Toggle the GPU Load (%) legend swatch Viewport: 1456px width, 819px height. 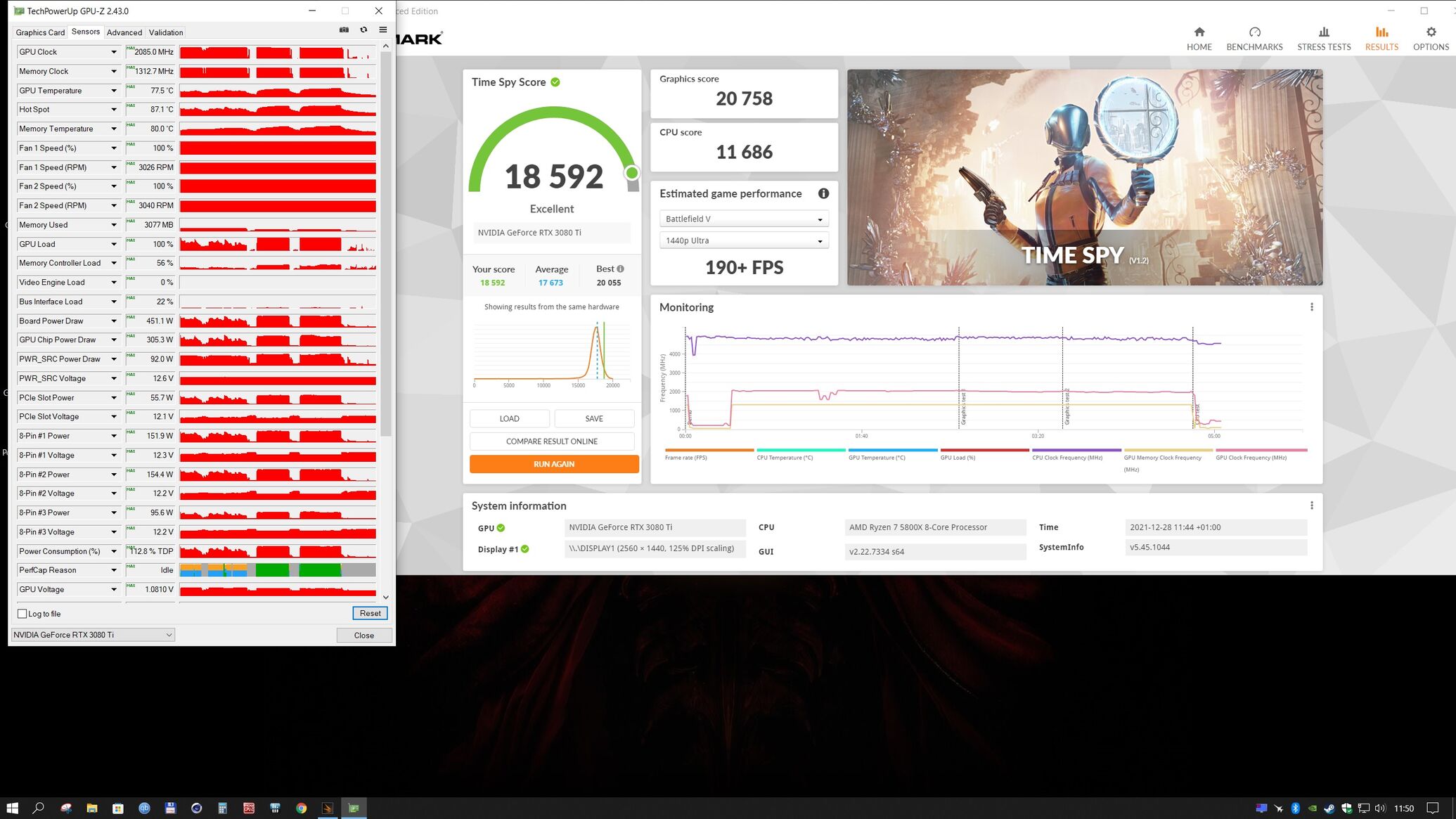click(x=984, y=450)
